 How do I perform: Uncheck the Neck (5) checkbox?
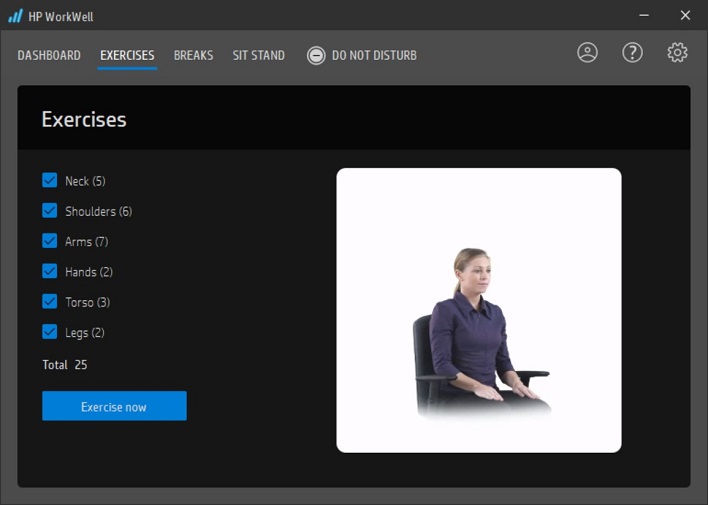point(50,180)
